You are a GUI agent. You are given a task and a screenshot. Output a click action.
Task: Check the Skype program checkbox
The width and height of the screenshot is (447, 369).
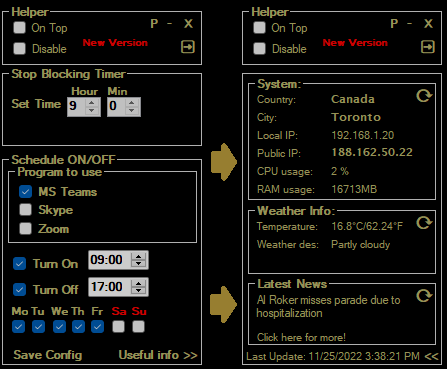pyautogui.click(x=25, y=210)
